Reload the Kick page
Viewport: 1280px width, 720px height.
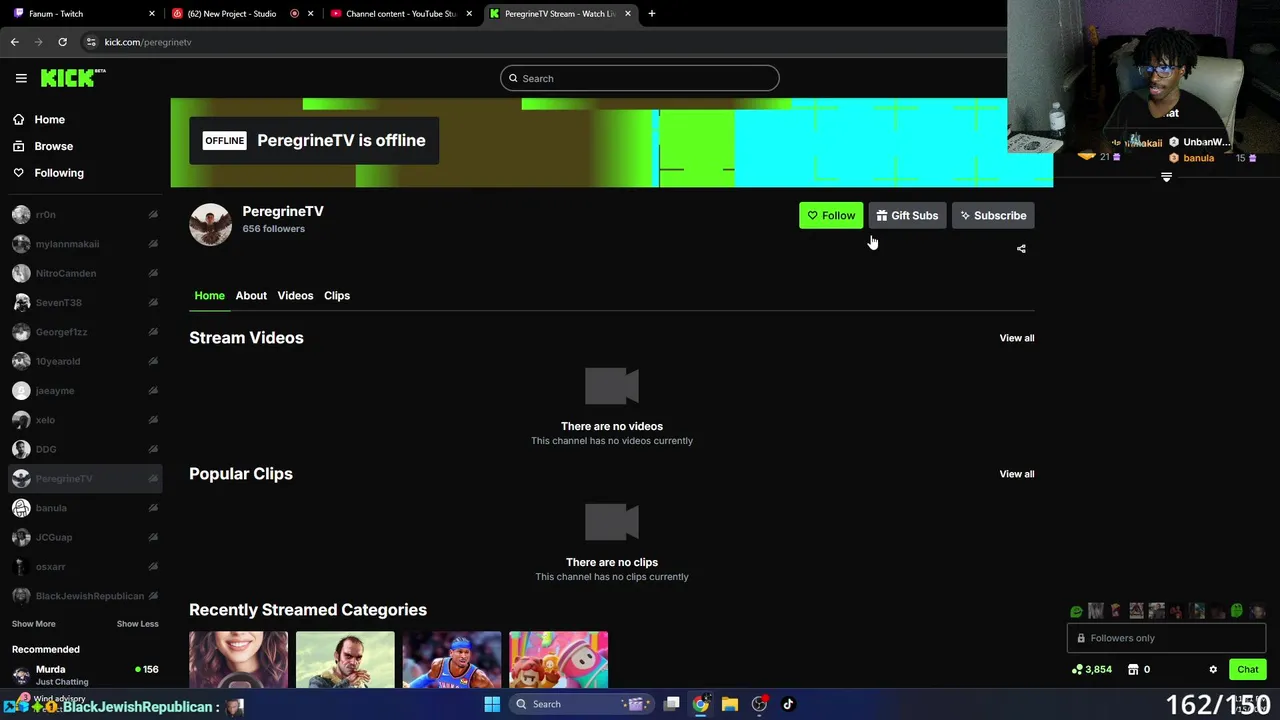click(x=62, y=42)
